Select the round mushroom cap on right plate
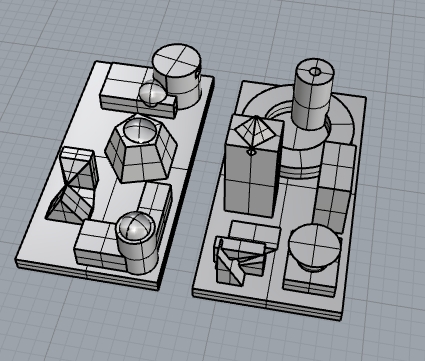This screenshot has height=361, width=425. pos(314,245)
